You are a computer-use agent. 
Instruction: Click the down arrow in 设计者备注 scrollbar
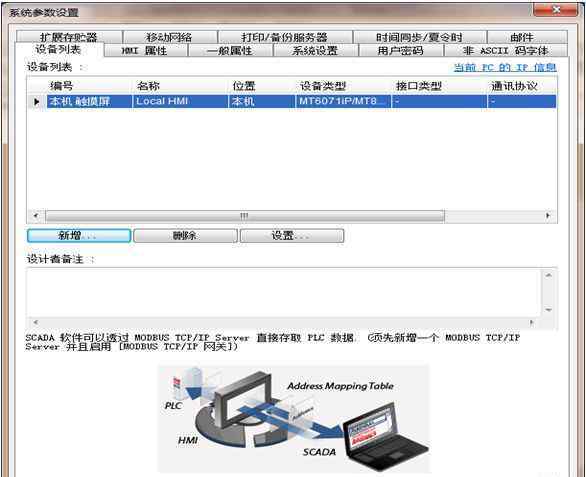548,310
